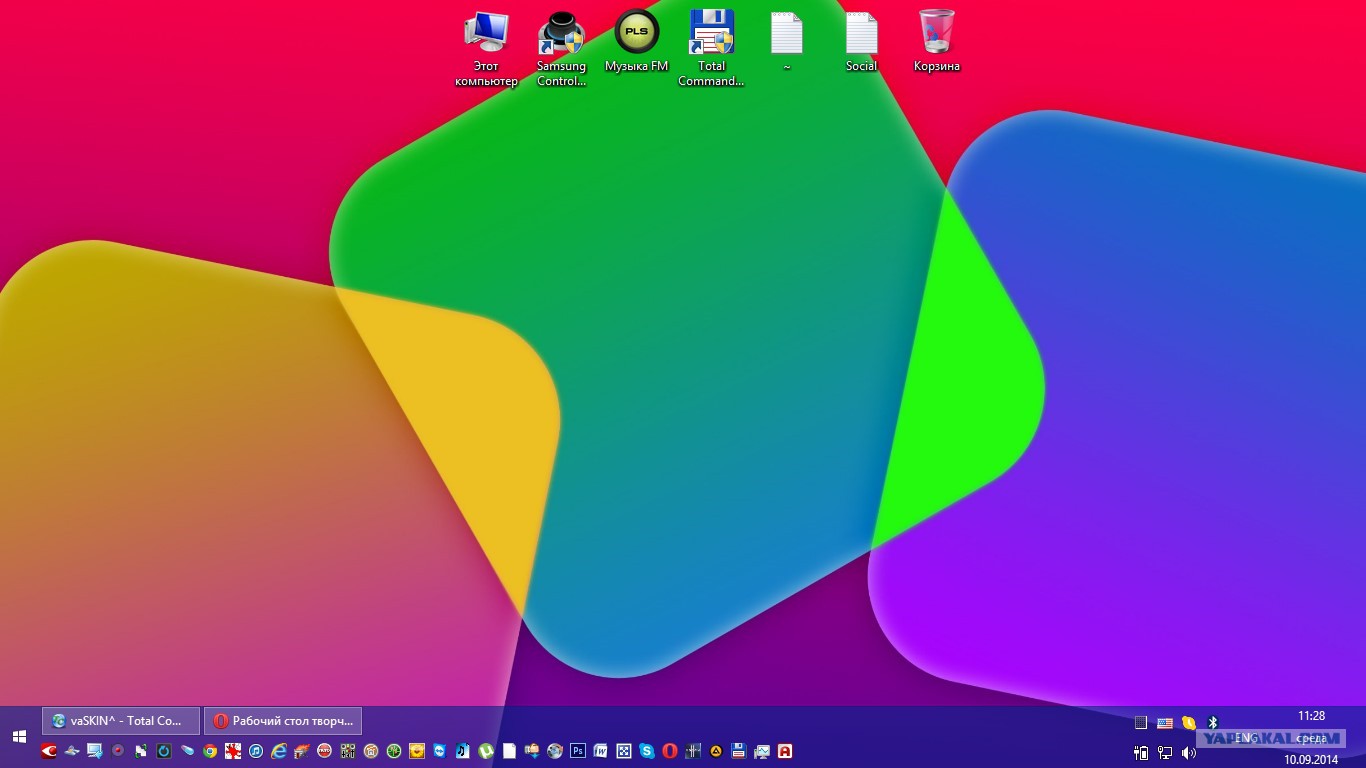Click the blue round music note icon
This screenshot has width=1366, height=768.
256,750
